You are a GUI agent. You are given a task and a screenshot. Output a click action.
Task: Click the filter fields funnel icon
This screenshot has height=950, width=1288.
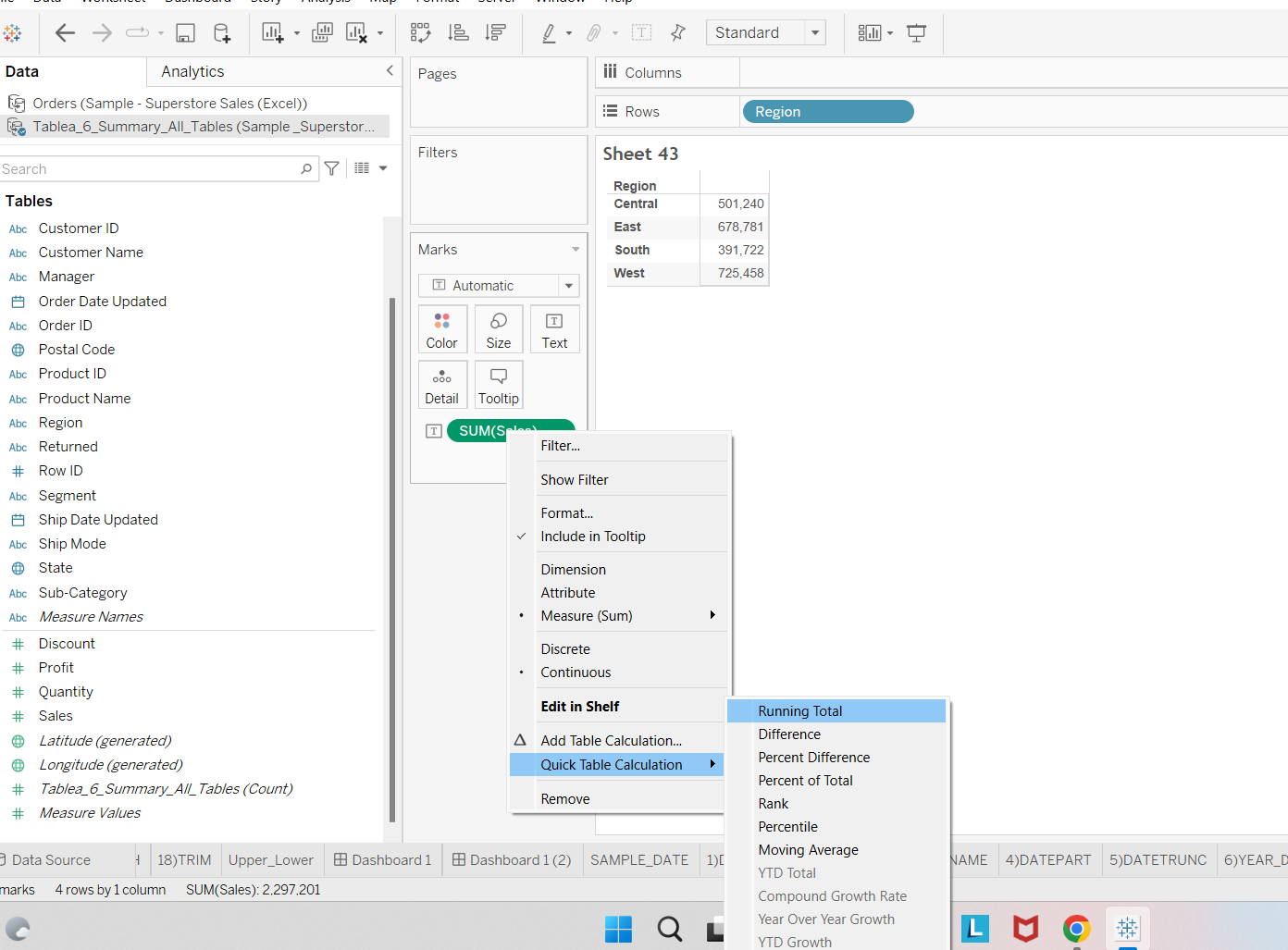click(332, 168)
